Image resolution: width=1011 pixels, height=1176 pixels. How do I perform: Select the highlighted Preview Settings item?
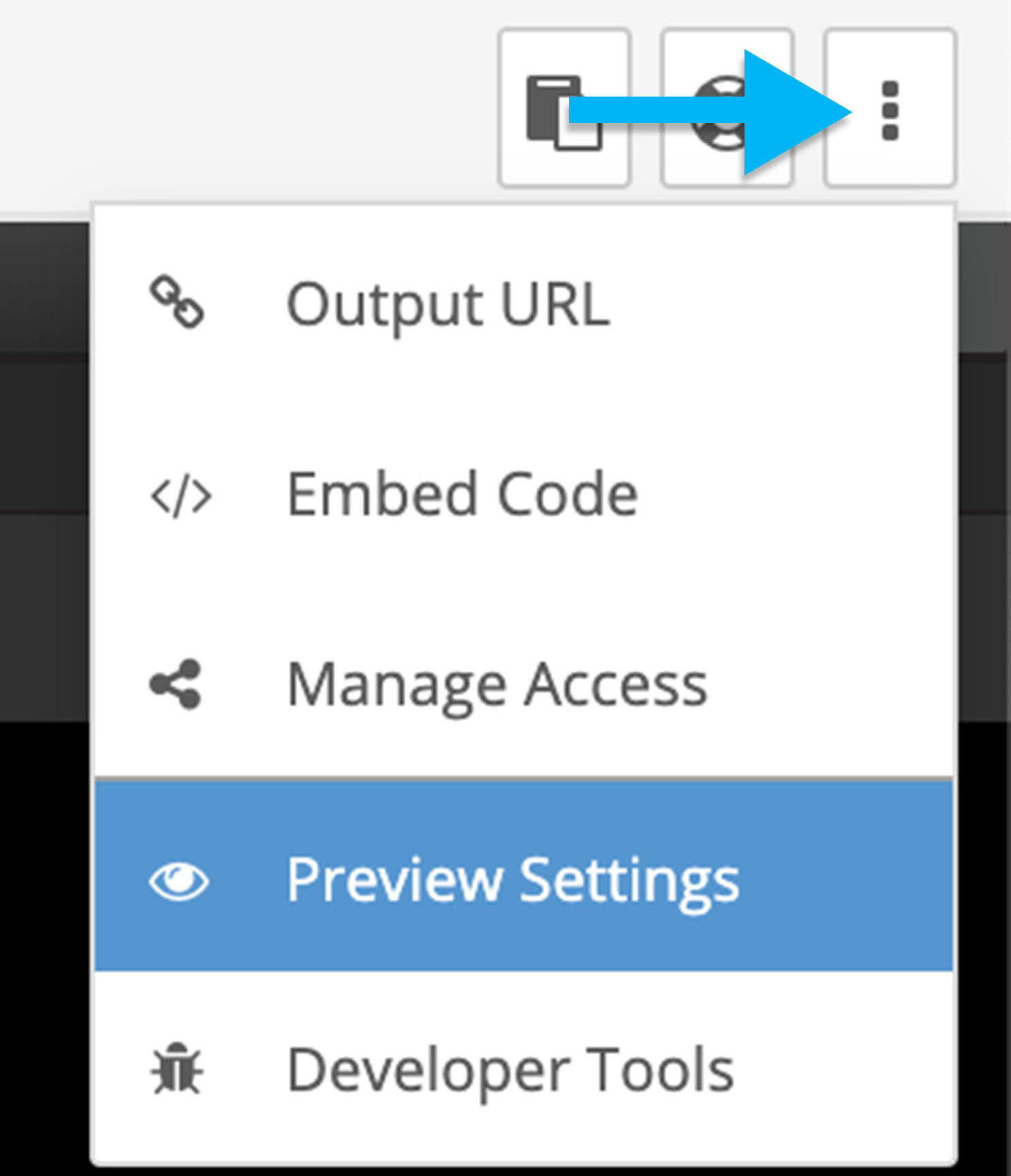pos(522,876)
